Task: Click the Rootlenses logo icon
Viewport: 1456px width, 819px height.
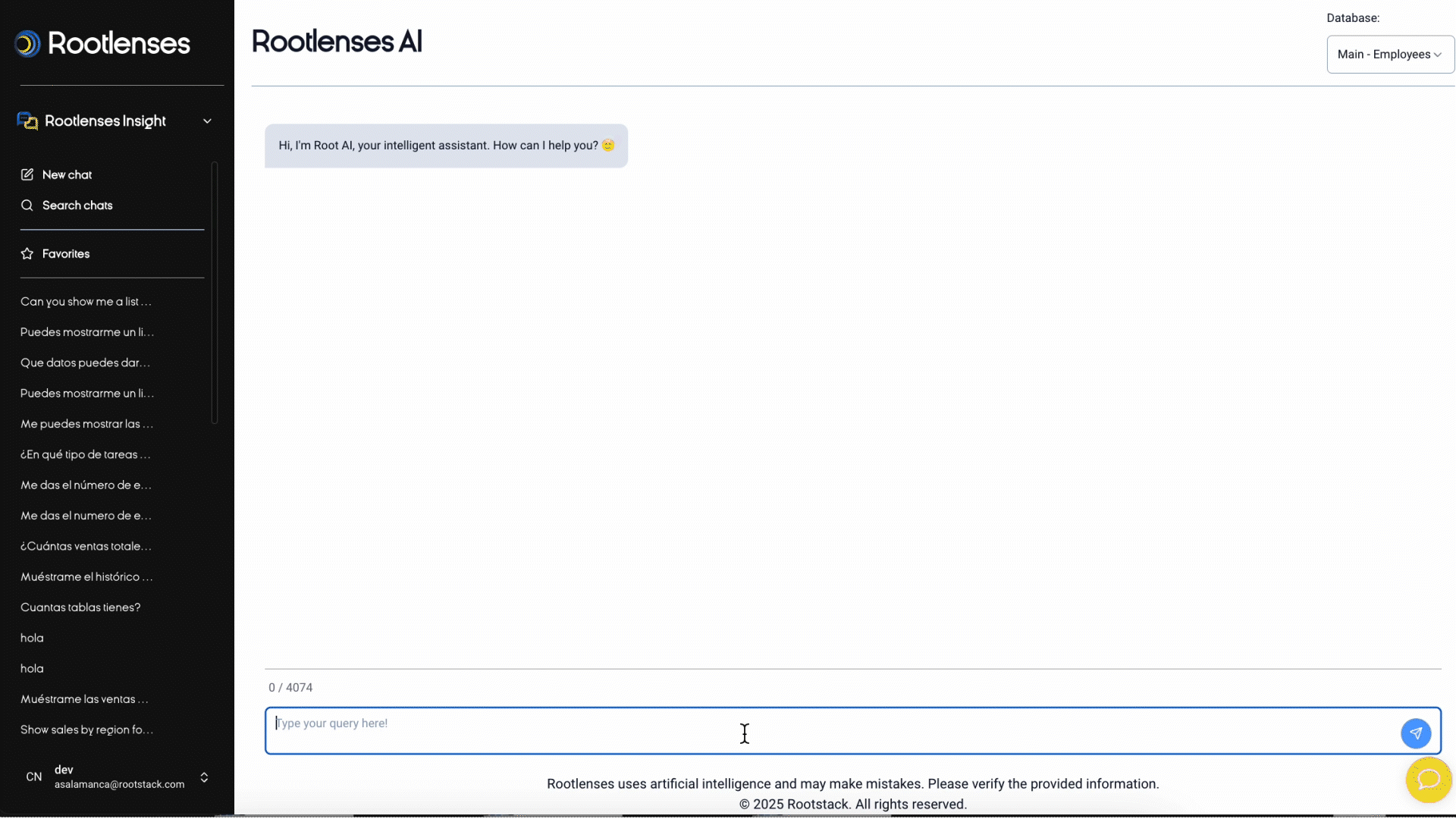Action: tap(27, 44)
